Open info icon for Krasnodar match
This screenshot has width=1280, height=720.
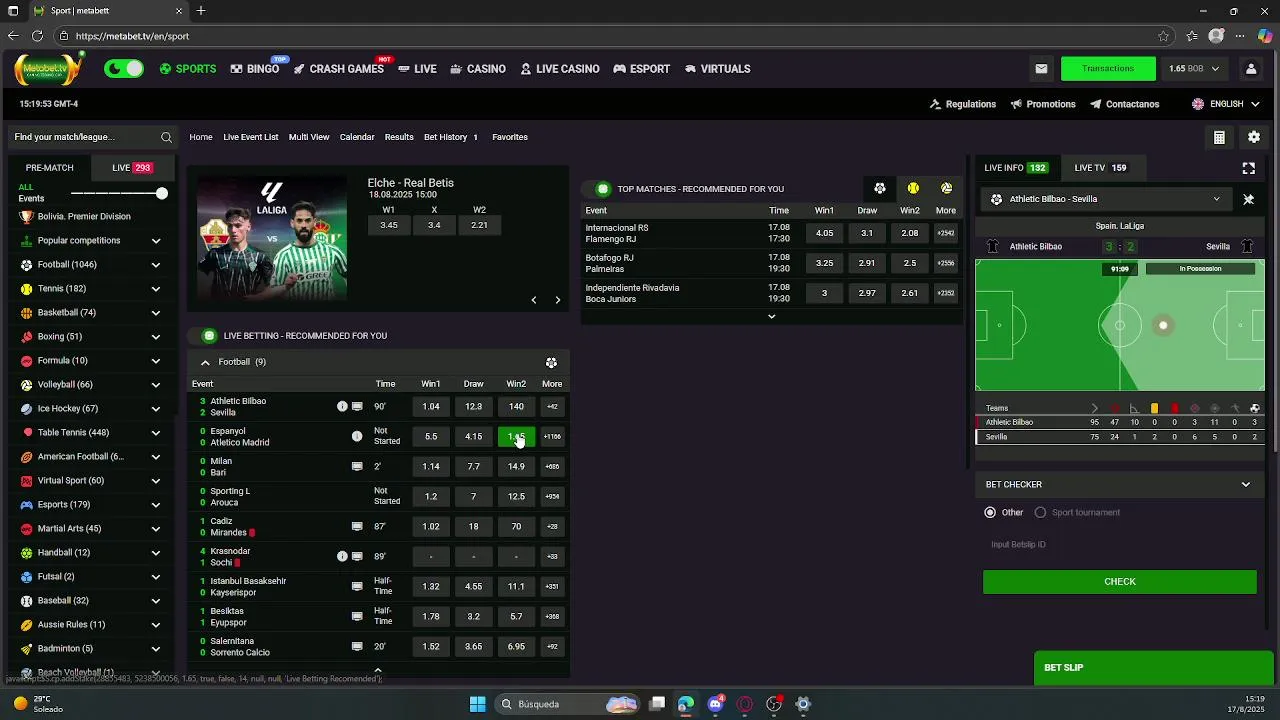(342, 556)
